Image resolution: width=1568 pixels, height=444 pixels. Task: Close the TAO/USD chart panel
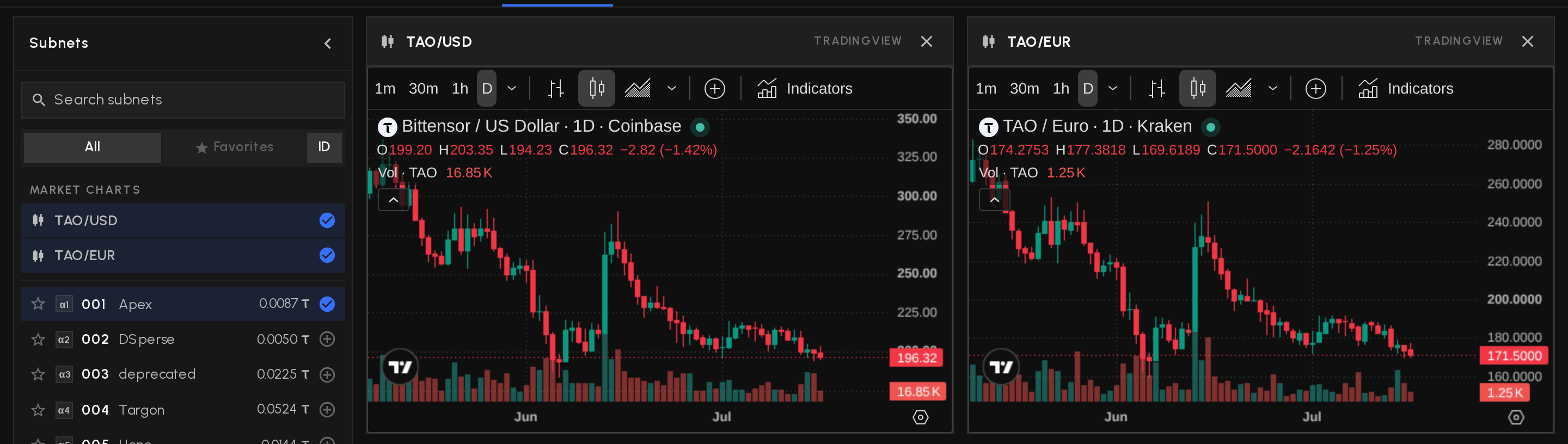pos(927,41)
